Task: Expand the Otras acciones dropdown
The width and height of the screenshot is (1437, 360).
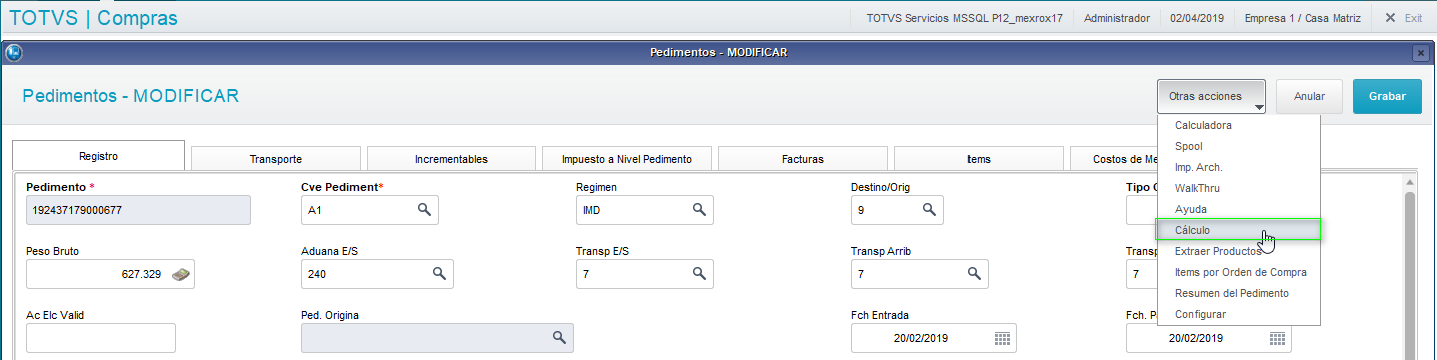Action: click(1212, 97)
